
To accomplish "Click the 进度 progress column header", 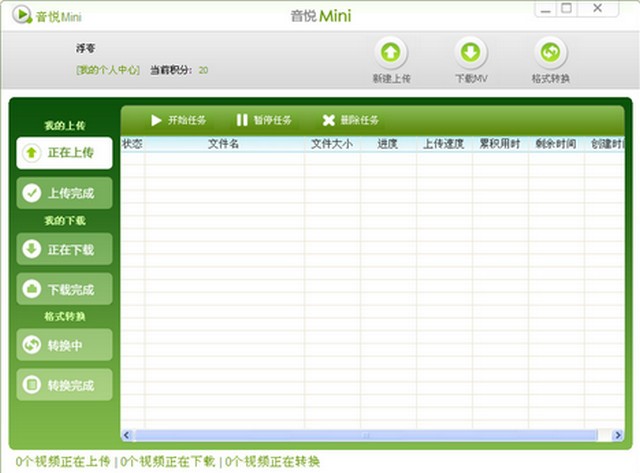I will click(387, 144).
